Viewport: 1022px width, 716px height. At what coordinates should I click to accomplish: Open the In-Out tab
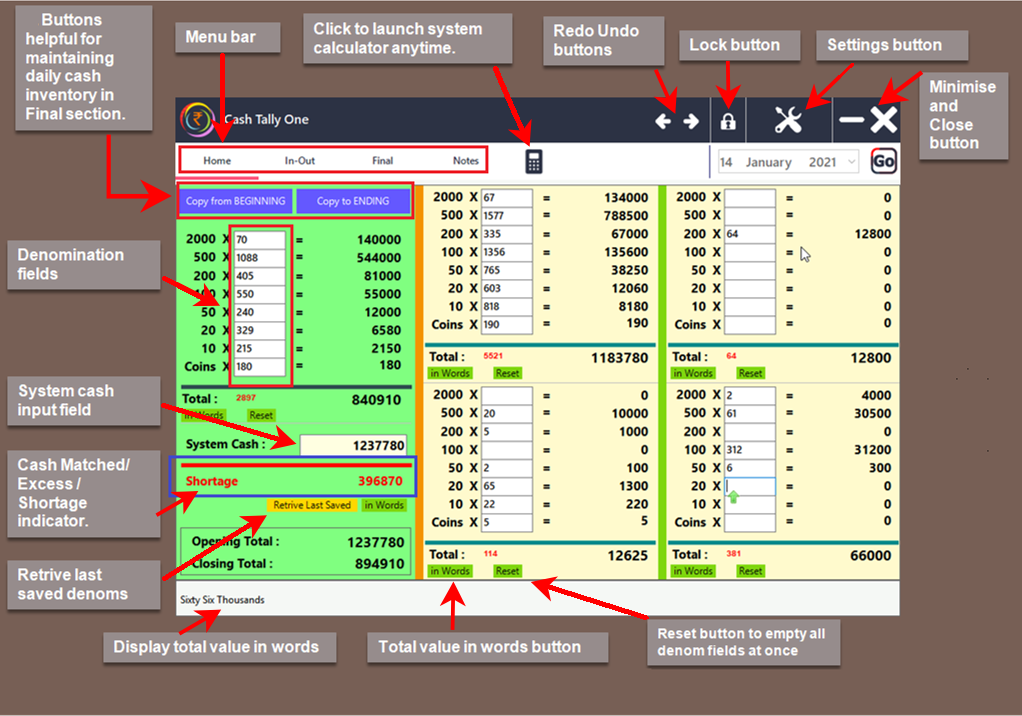[x=300, y=160]
